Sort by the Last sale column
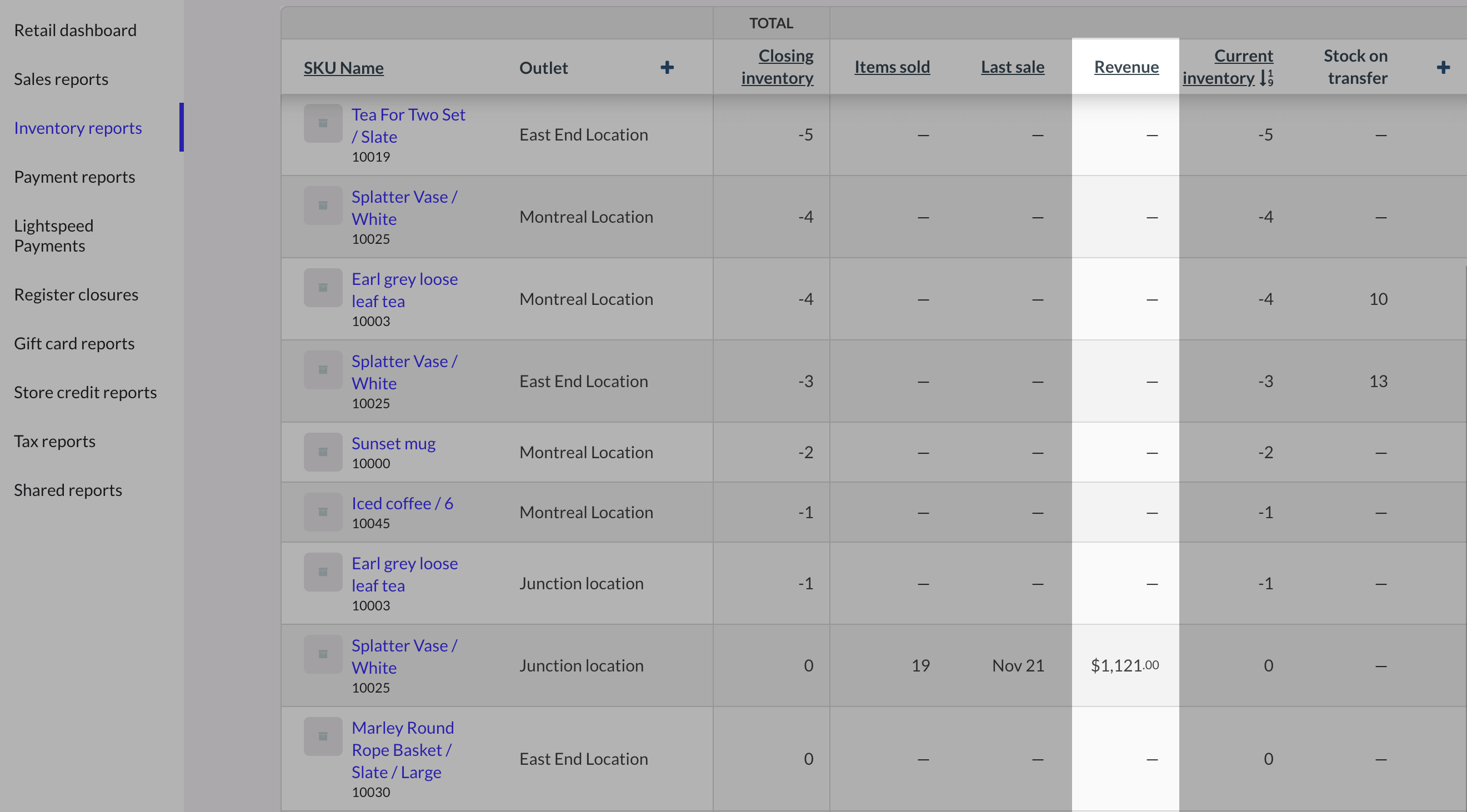The width and height of the screenshot is (1467, 812). 1012,67
